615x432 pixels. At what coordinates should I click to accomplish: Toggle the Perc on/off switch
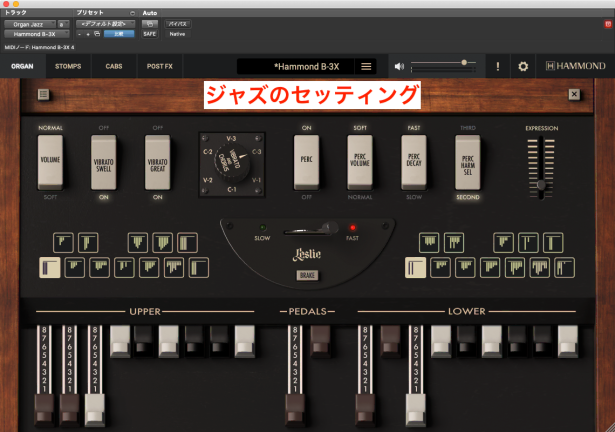click(306, 161)
